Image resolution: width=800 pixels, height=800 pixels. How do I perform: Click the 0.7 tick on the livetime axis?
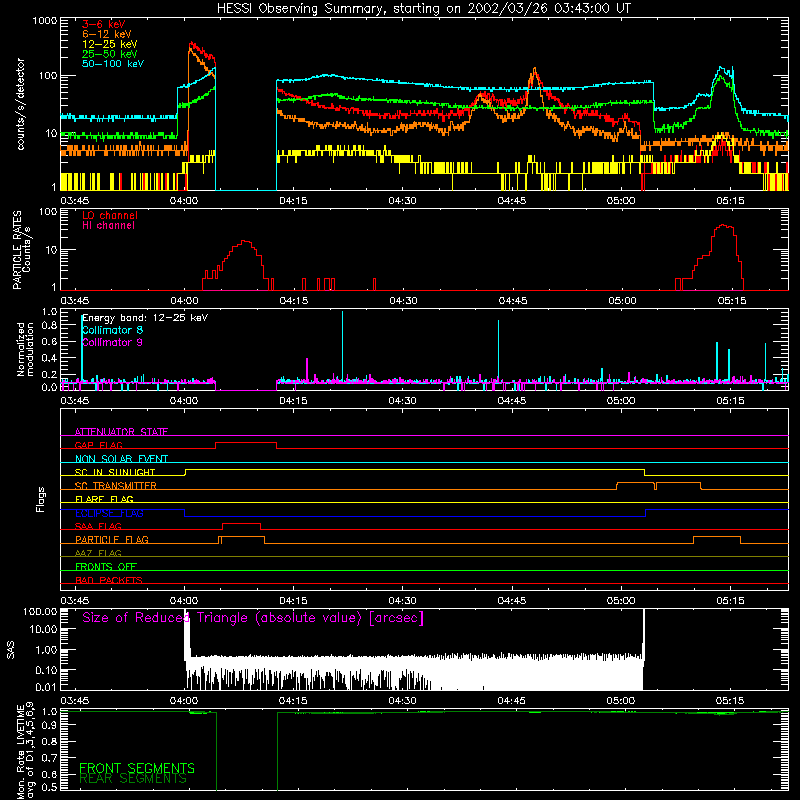(49, 758)
